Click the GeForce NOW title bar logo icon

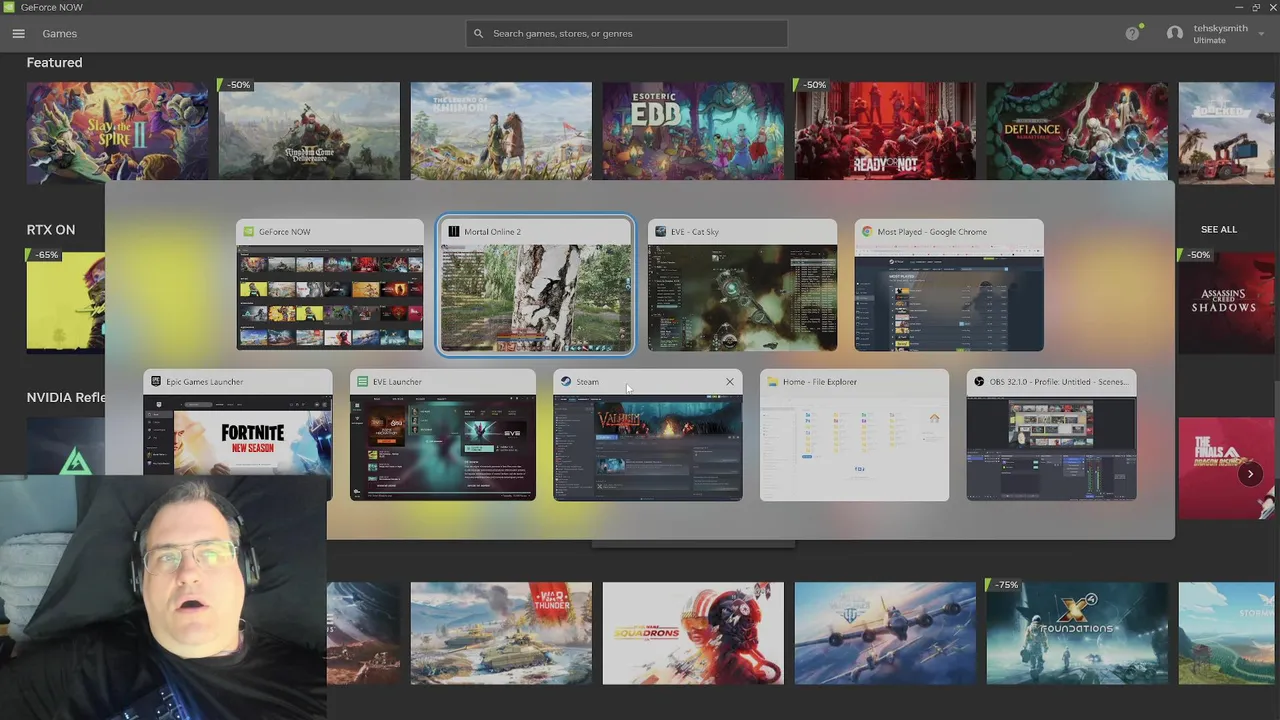point(8,7)
